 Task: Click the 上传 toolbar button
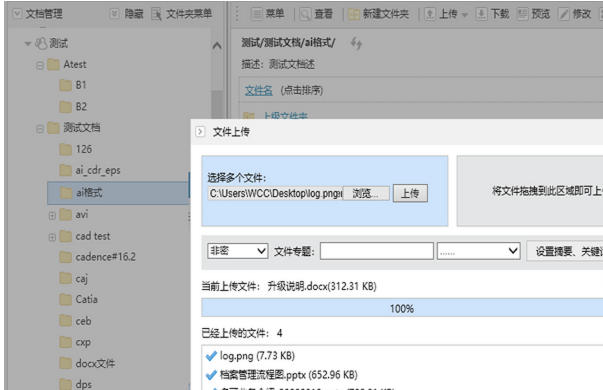point(441,14)
